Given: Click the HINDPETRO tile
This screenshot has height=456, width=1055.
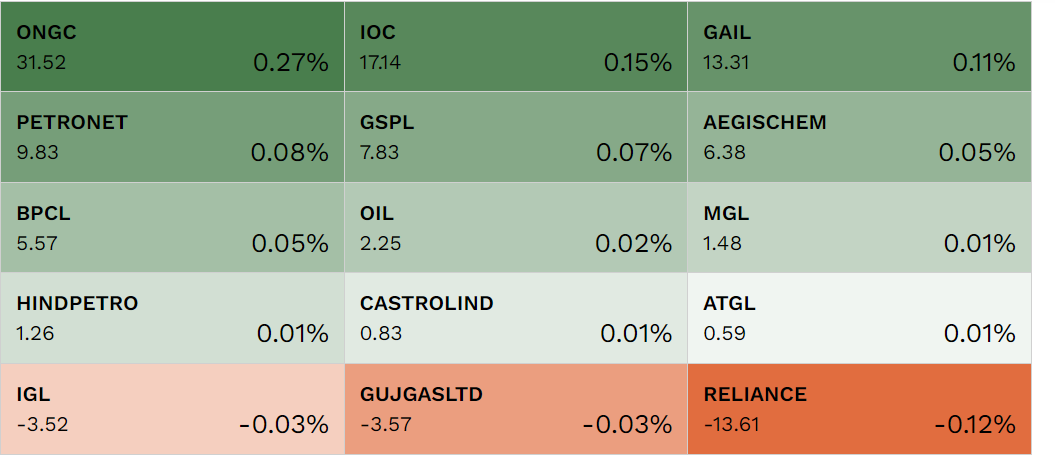Looking at the screenshot, I should coord(172,318).
